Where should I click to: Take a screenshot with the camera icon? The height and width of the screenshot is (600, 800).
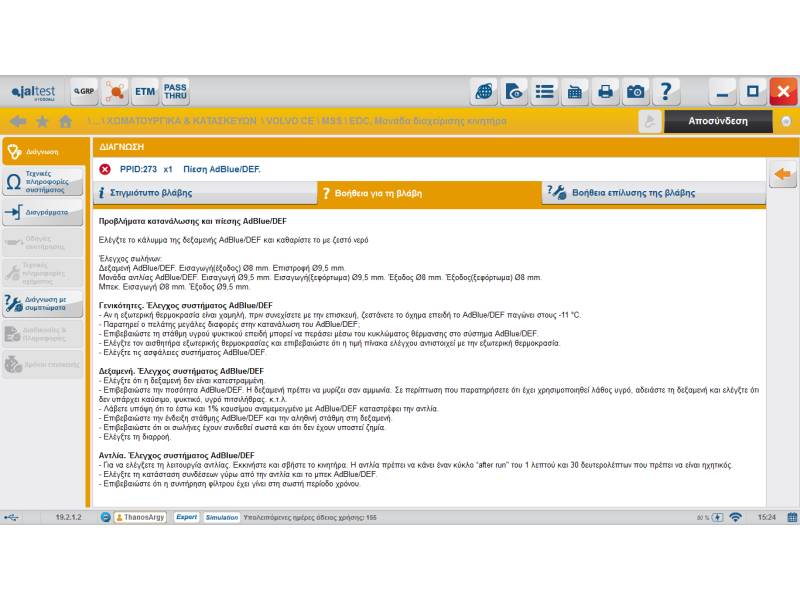[x=635, y=92]
